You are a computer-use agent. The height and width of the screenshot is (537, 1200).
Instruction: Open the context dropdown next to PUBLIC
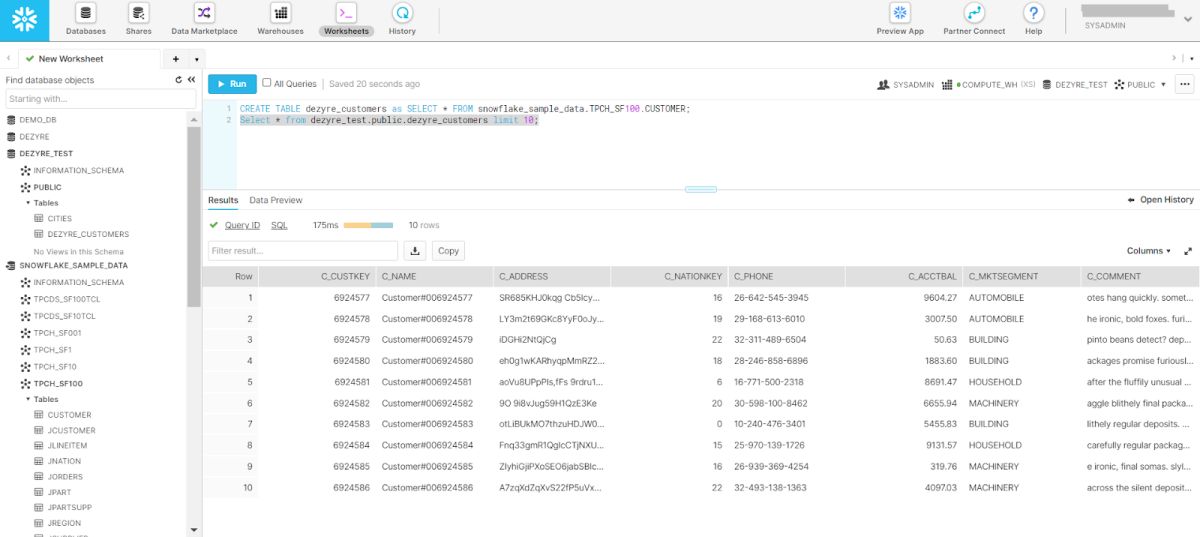tap(1162, 85)
